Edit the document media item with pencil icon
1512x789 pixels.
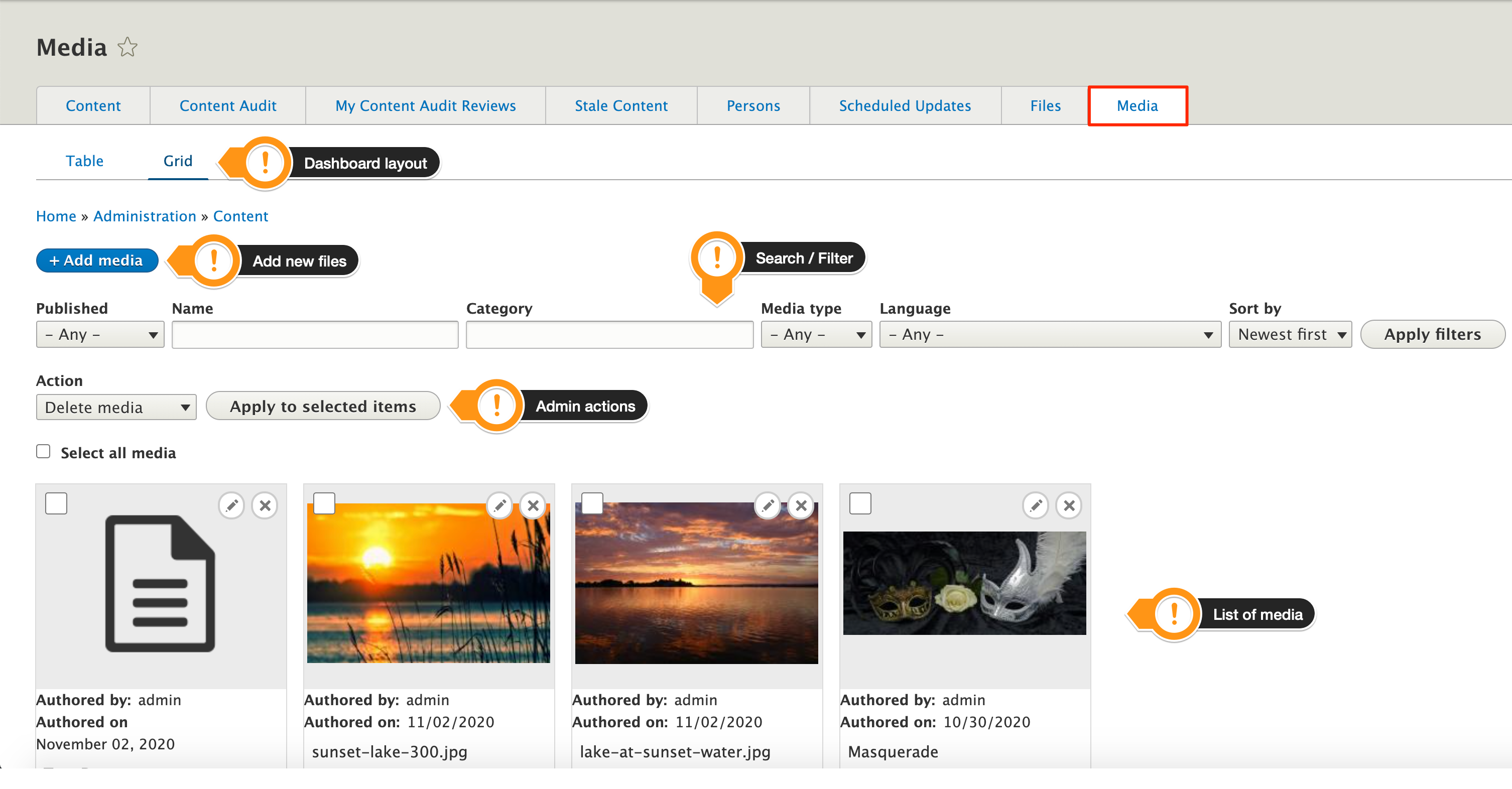coord(231,505)
